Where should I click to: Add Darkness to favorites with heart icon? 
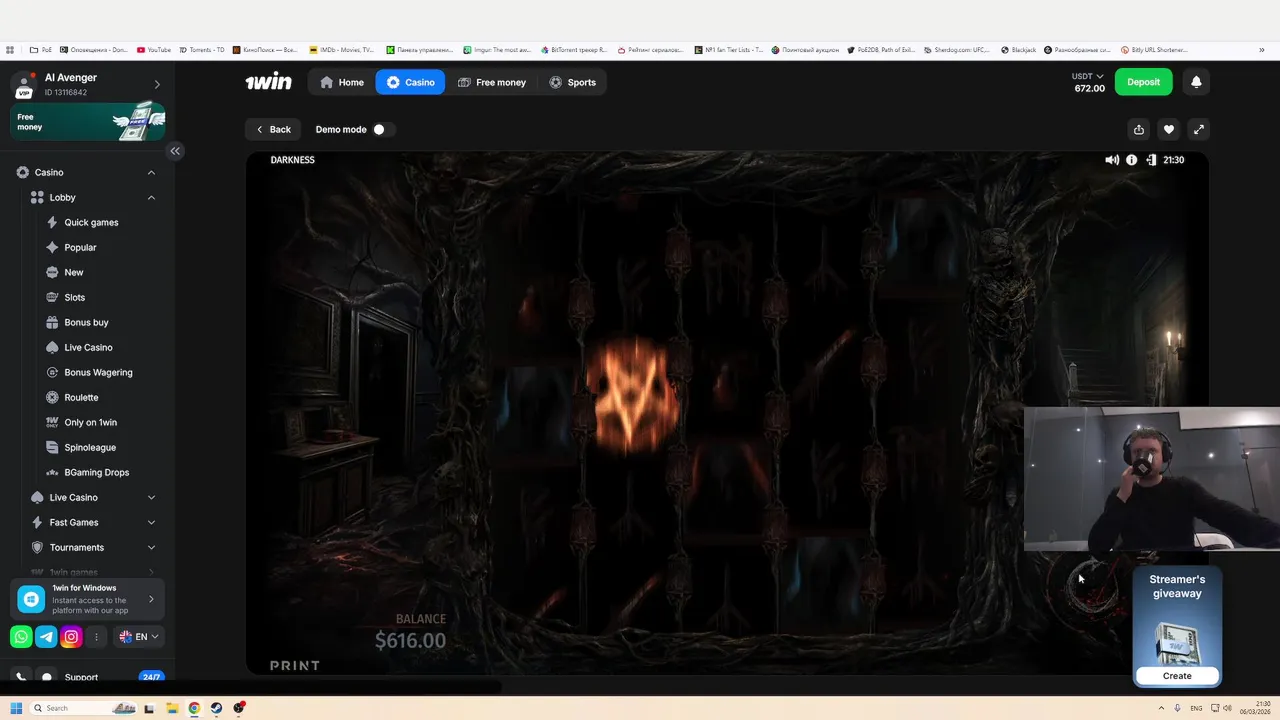coord(1169,129)
